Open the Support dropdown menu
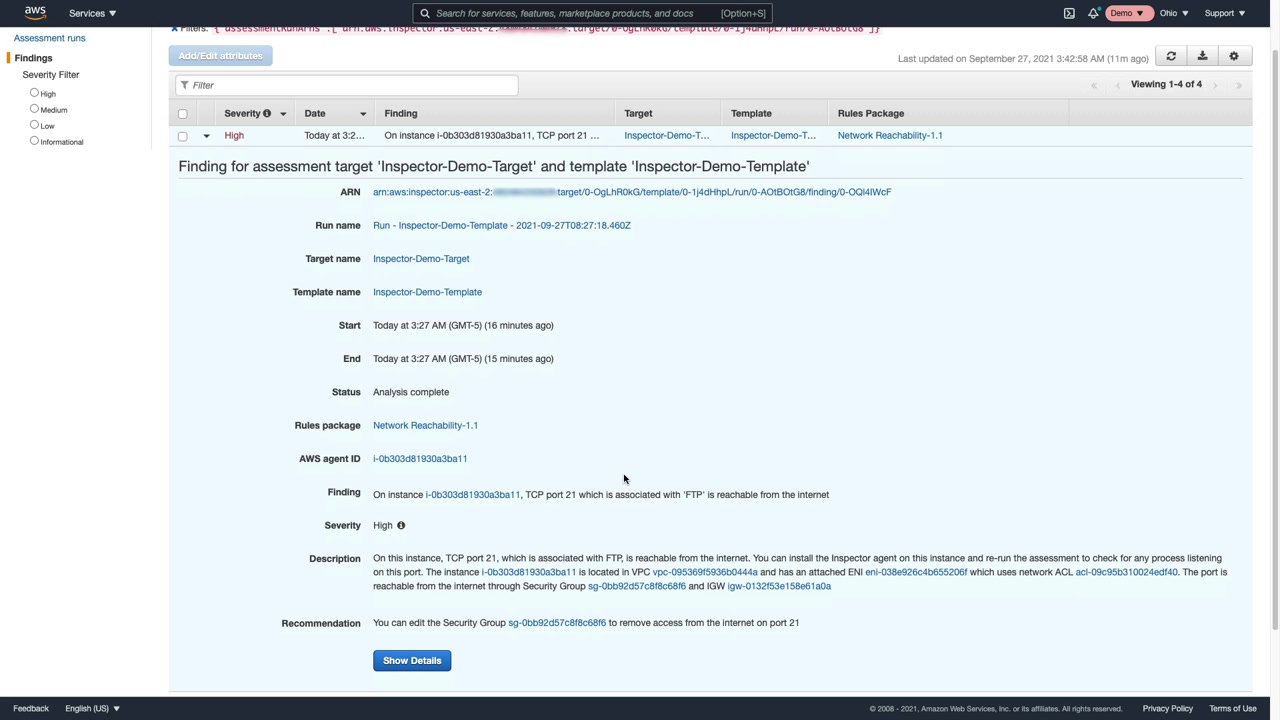This screenshot has width=1280, height=720. tap(1224, 13)
